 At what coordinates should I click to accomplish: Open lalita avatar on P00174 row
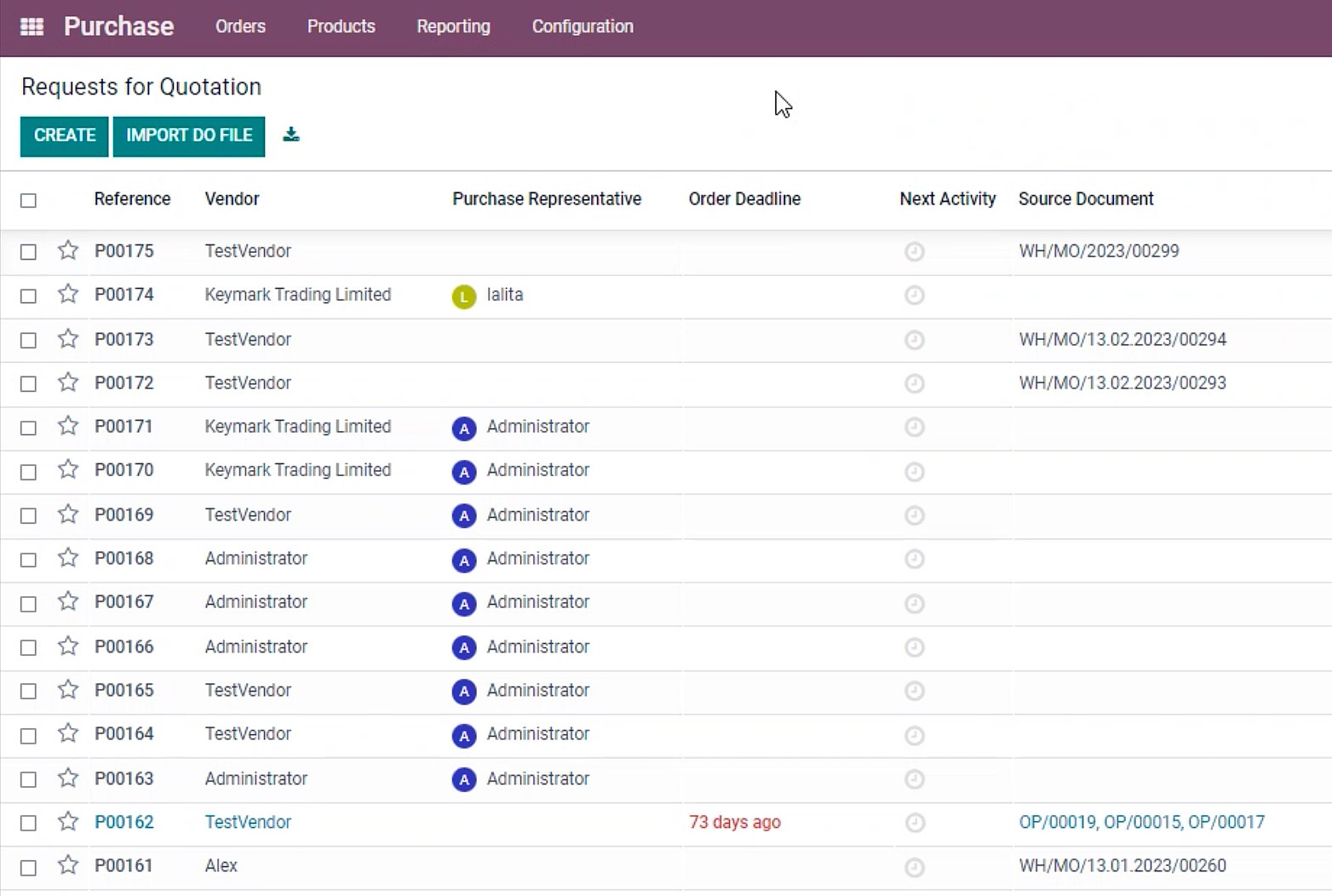click(463, 296)
